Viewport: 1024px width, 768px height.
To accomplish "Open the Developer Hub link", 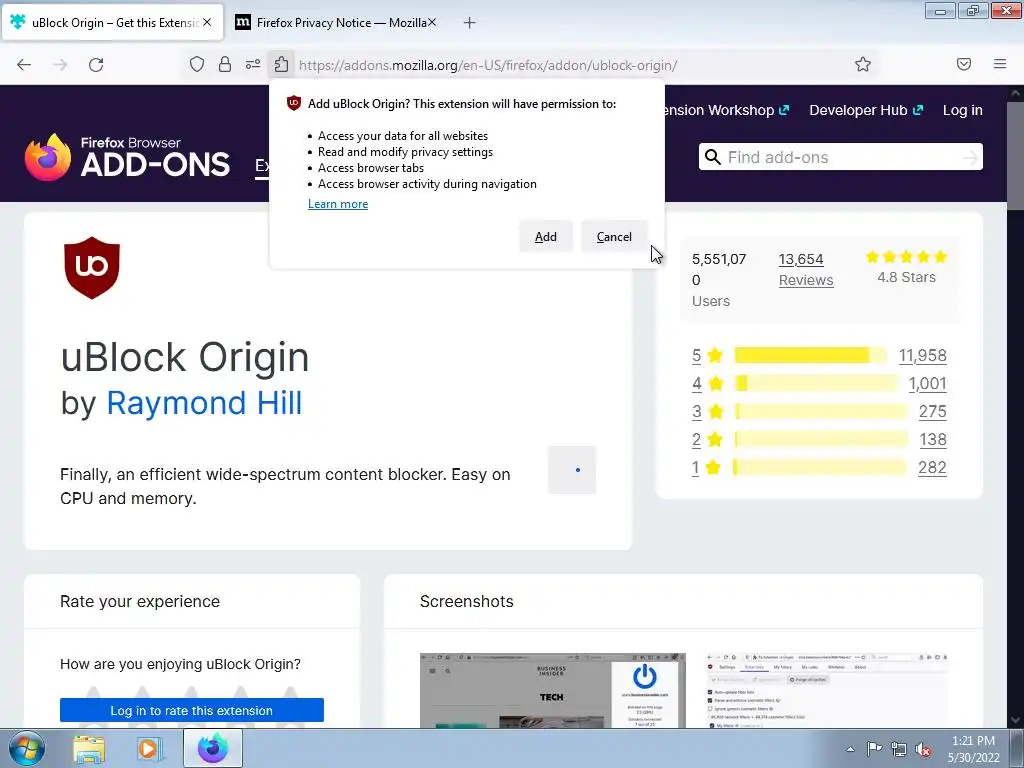I will coord(866,110).
